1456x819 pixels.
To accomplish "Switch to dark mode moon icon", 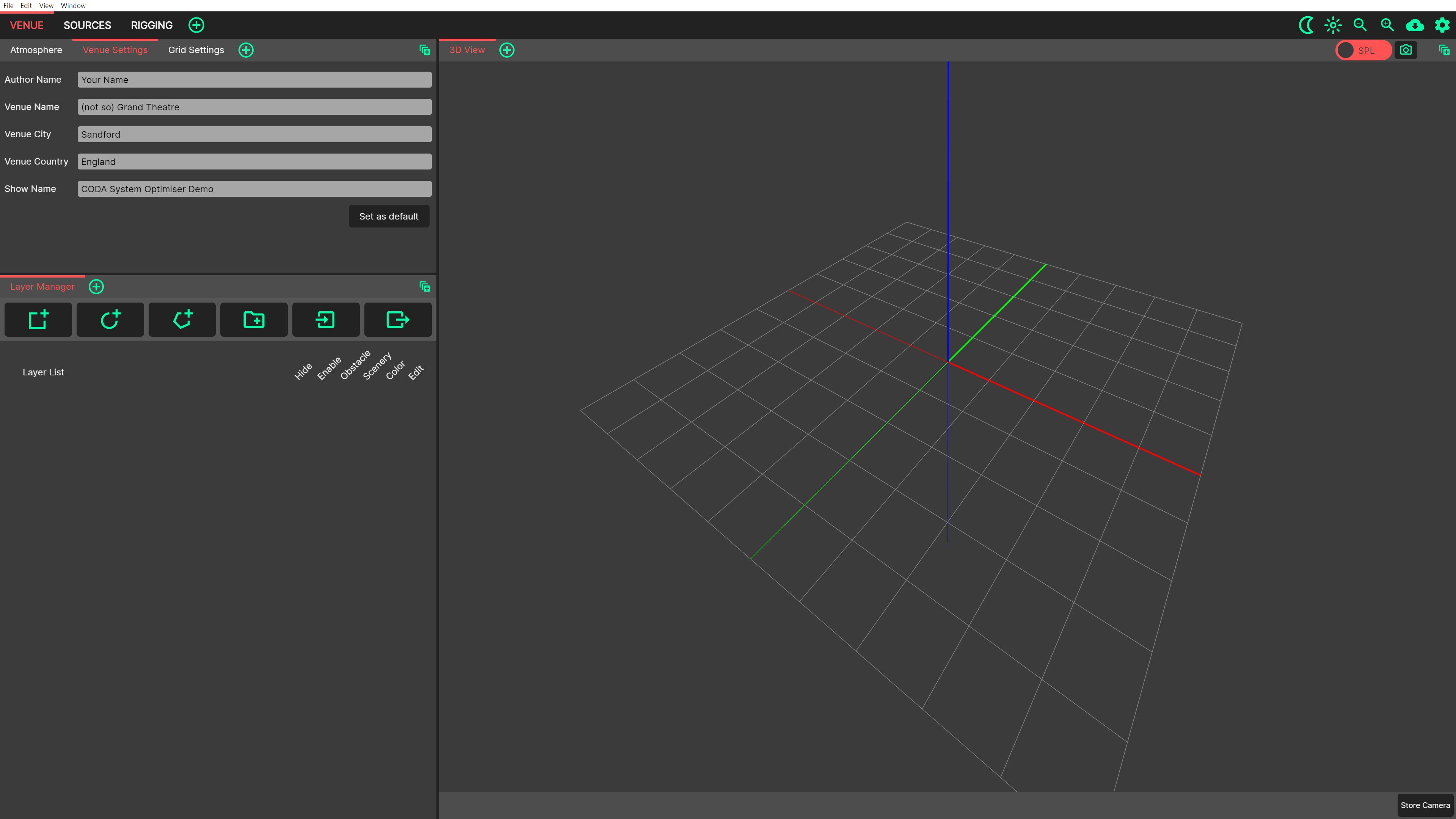I will [x=1305, y=25].
